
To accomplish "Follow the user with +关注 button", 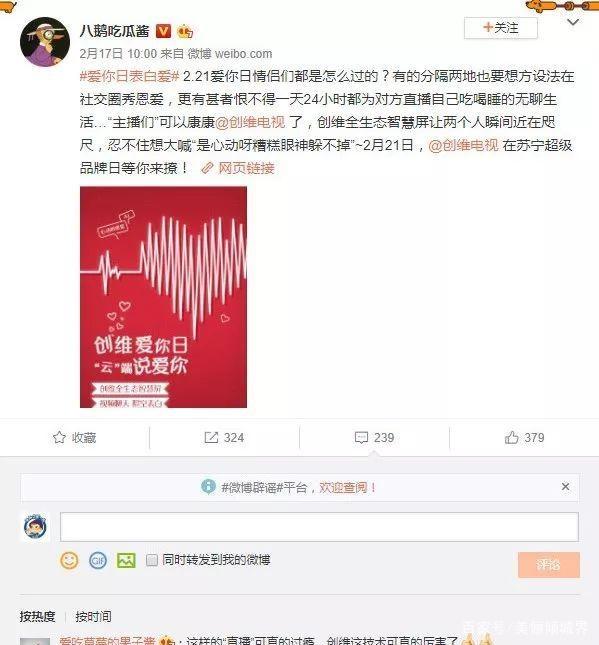I will pos(501,28).
